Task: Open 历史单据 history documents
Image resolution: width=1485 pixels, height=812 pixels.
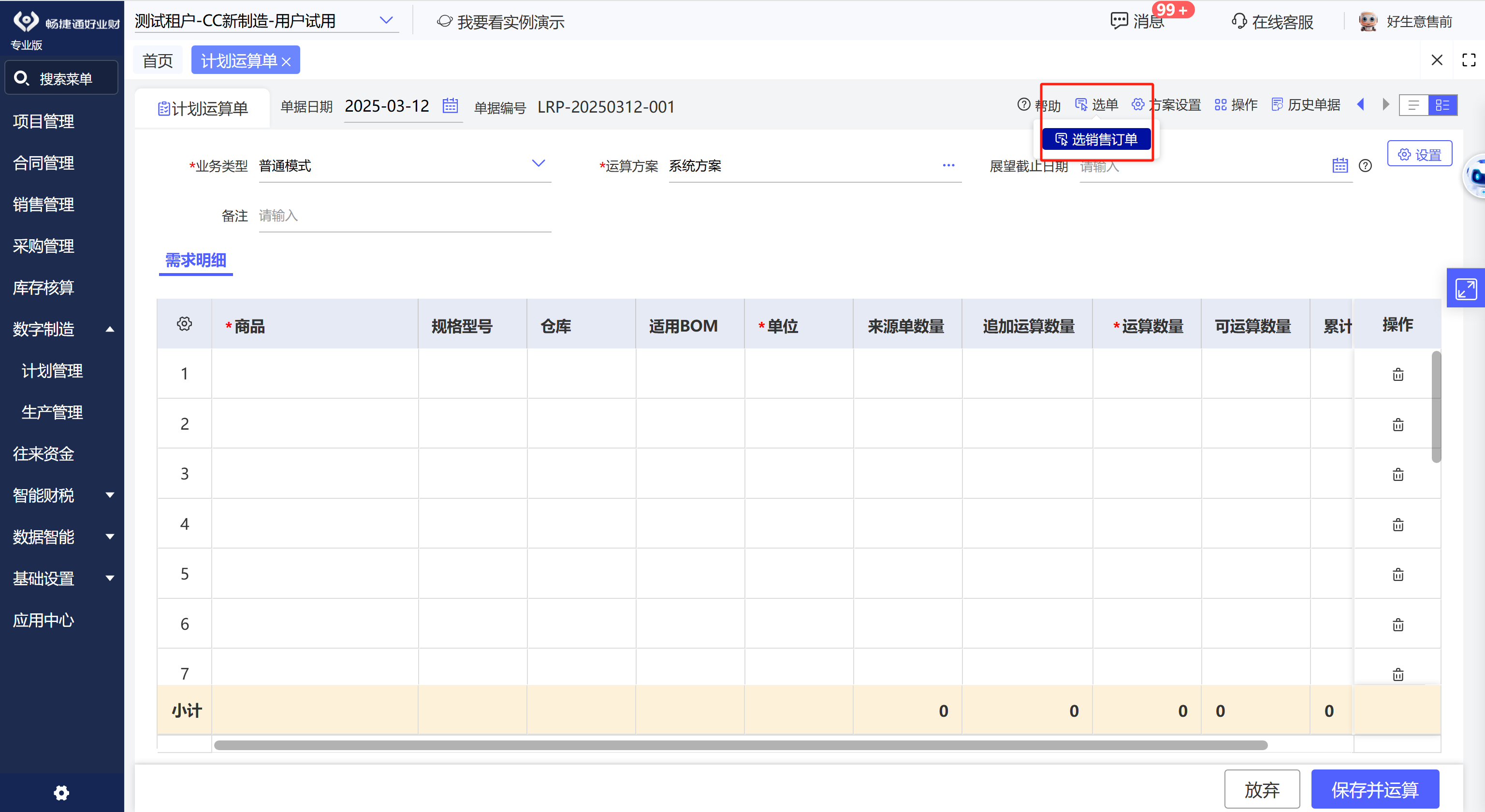Action: (1306, 105)
